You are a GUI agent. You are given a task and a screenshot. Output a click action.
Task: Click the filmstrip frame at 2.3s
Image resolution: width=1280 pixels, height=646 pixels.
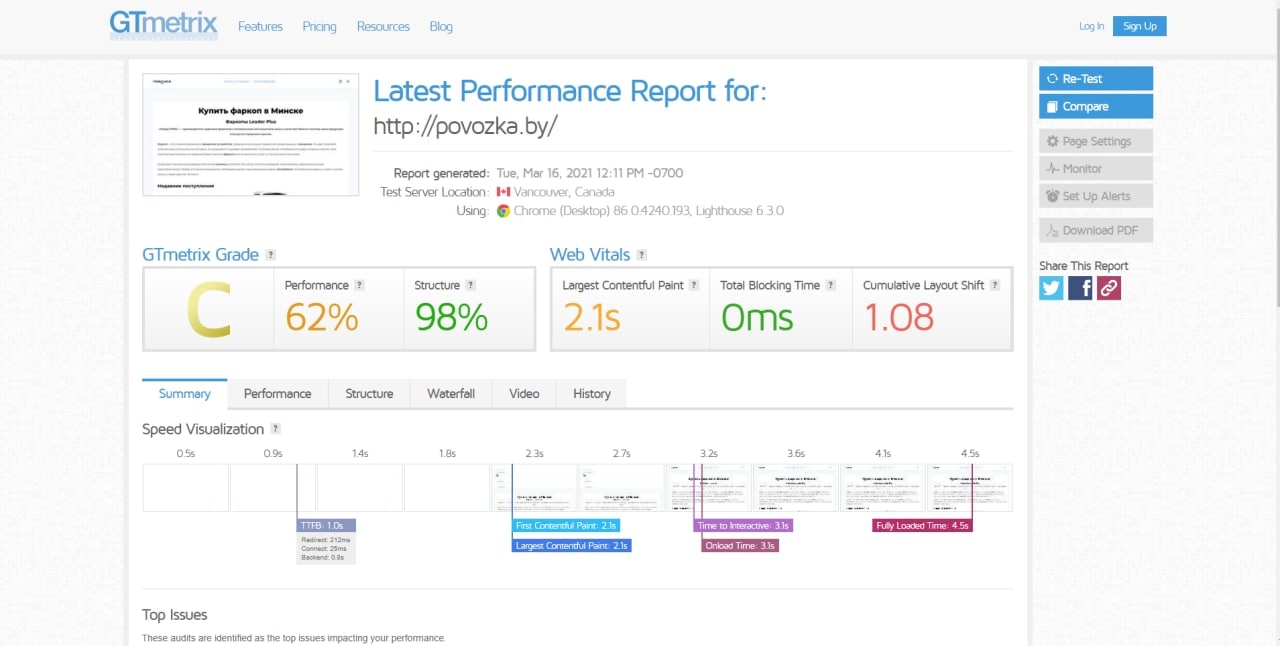tap(534, 487)
